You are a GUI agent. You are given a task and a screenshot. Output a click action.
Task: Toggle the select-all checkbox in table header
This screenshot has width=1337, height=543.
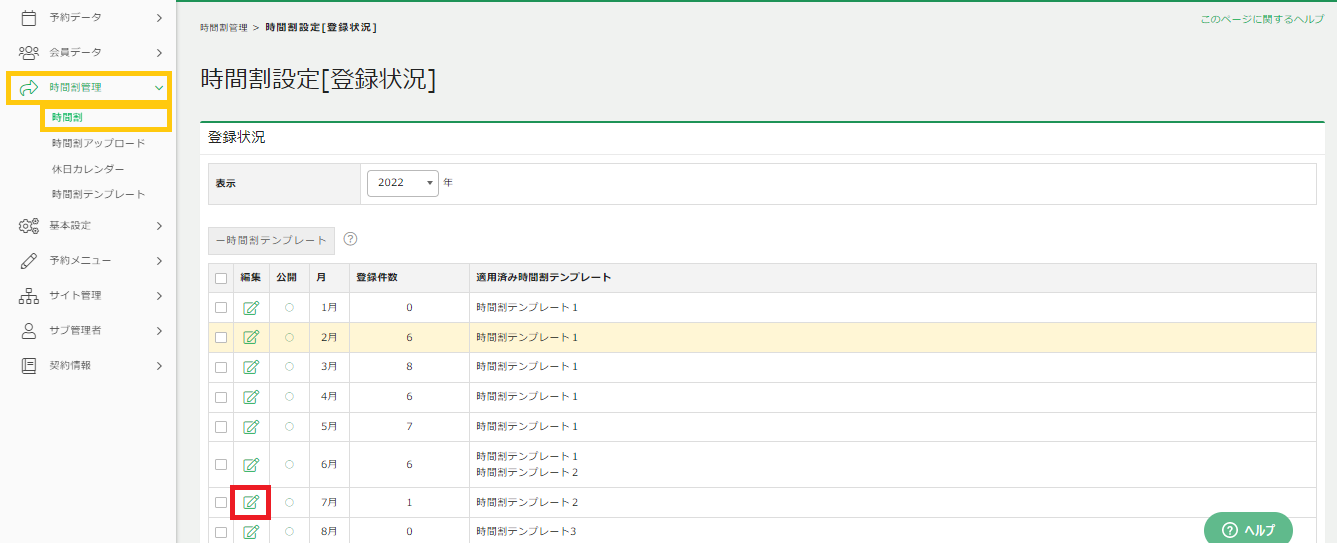pos(221,278)
